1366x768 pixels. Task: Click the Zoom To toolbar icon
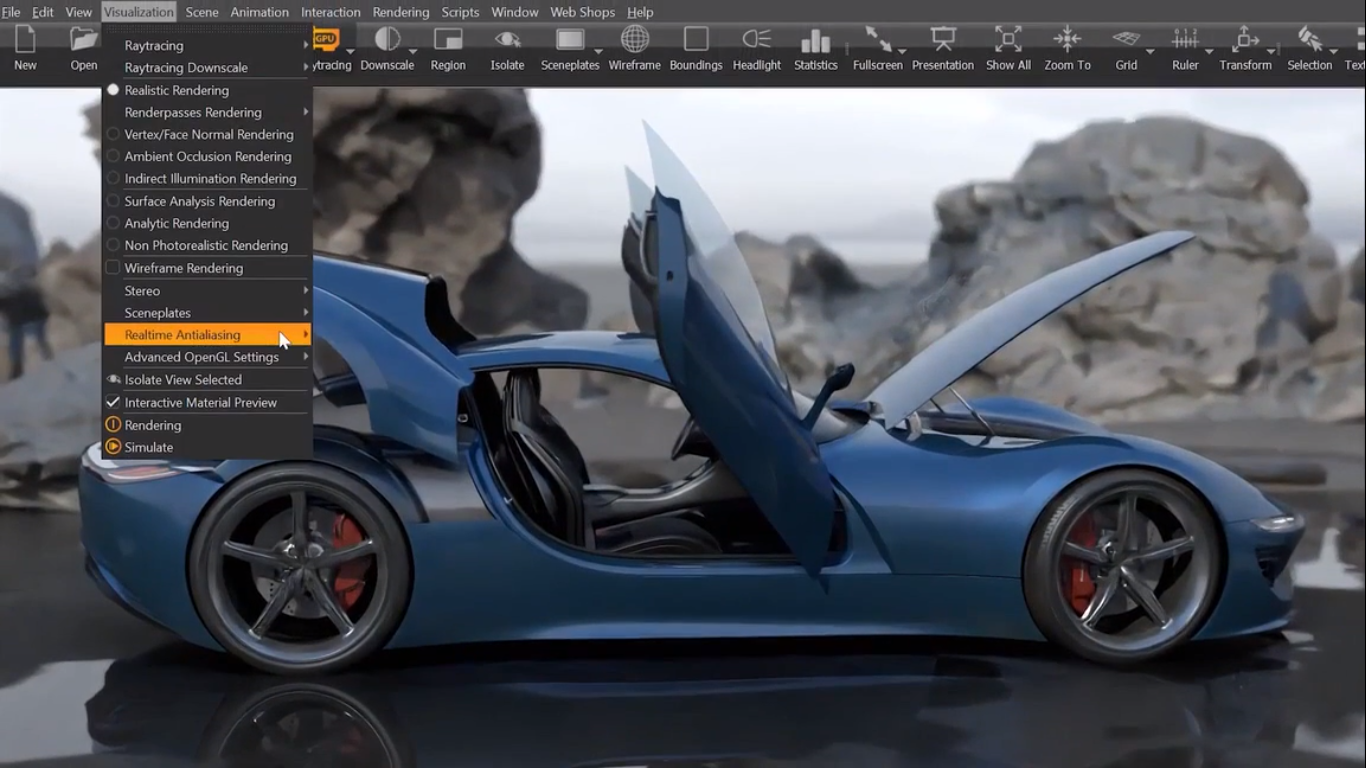(x=1067, y=40)
